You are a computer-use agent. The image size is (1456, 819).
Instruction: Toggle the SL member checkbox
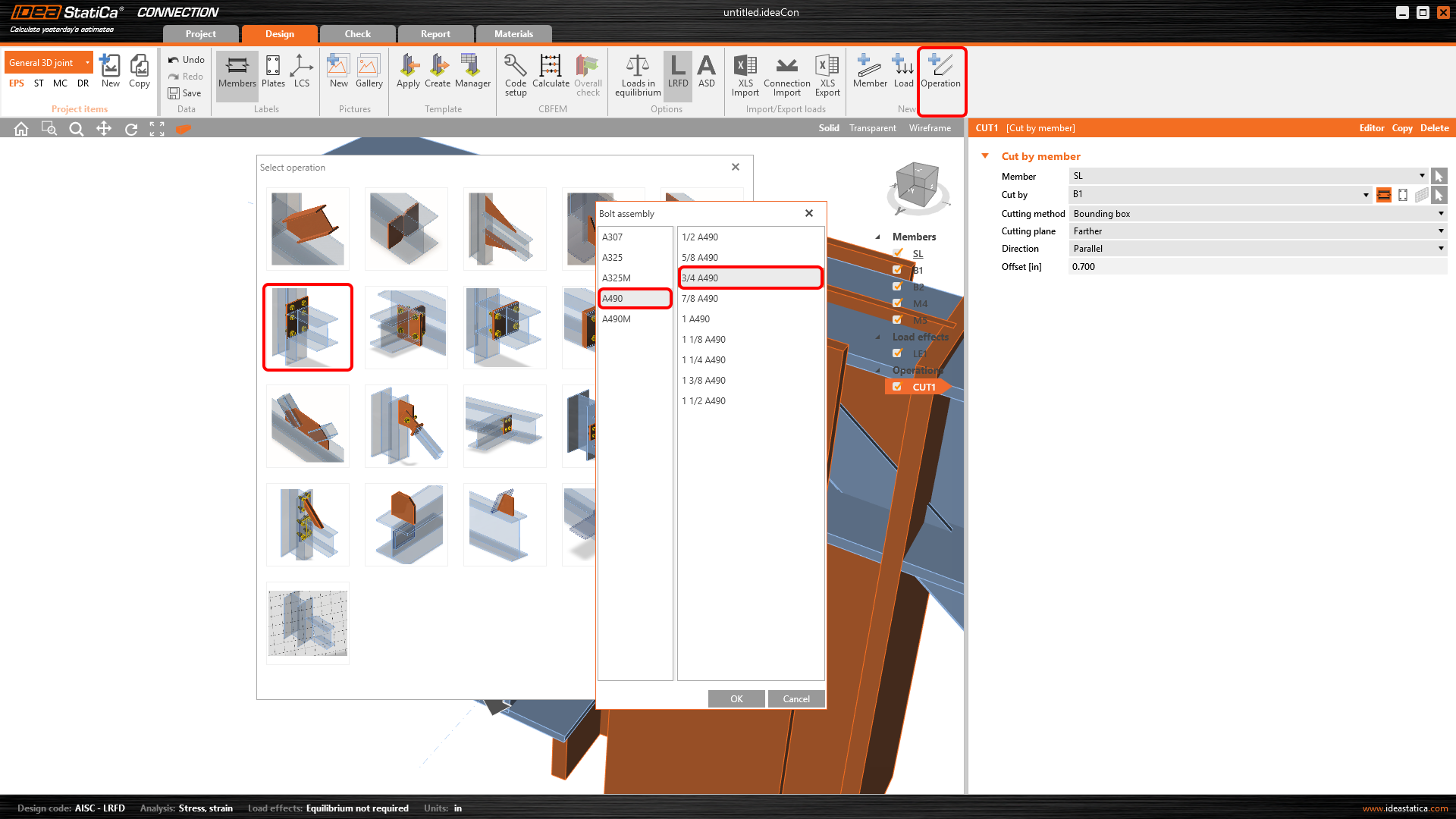[x=898, y=253]
